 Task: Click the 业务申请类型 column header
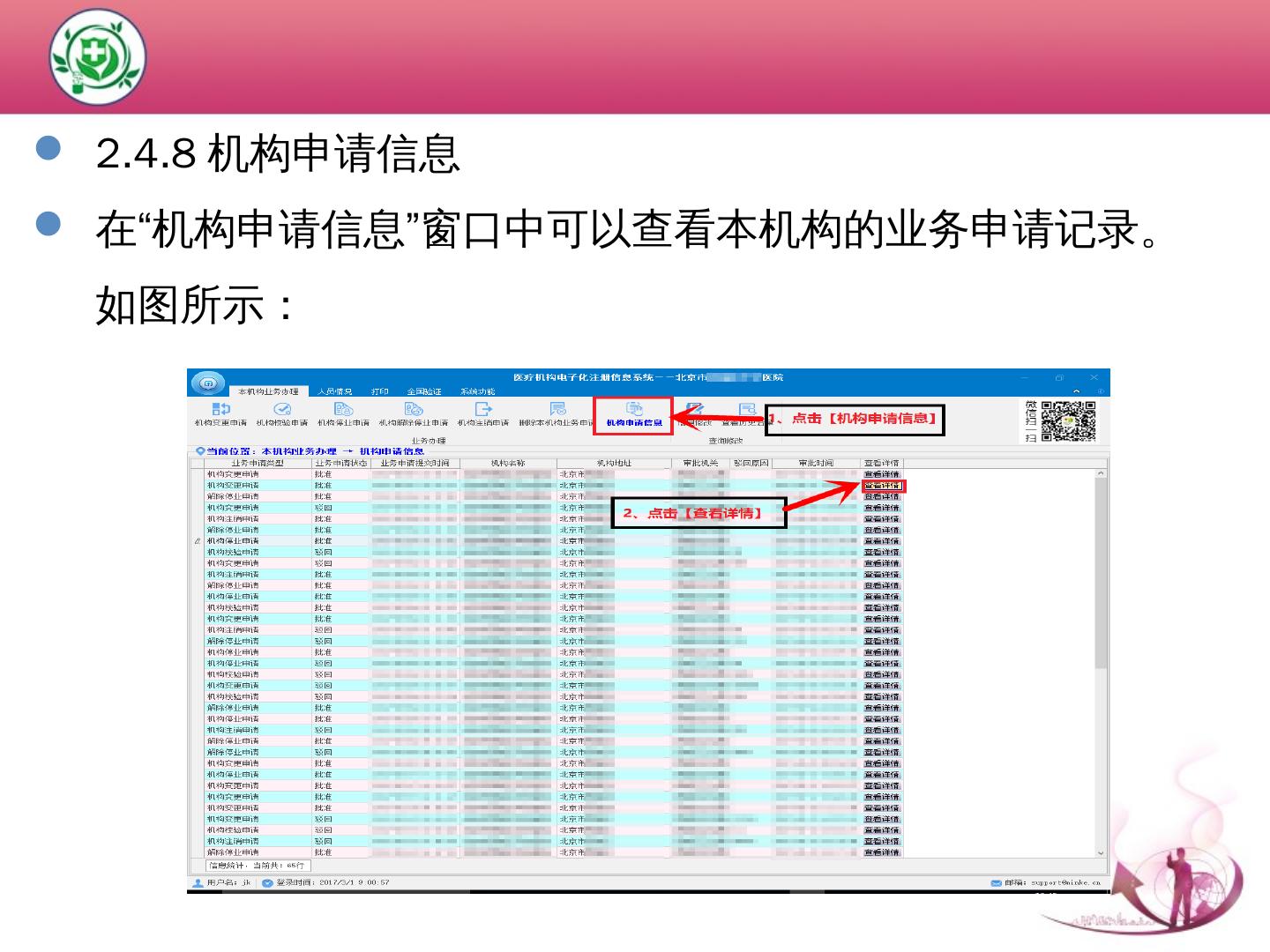point(258,463)
